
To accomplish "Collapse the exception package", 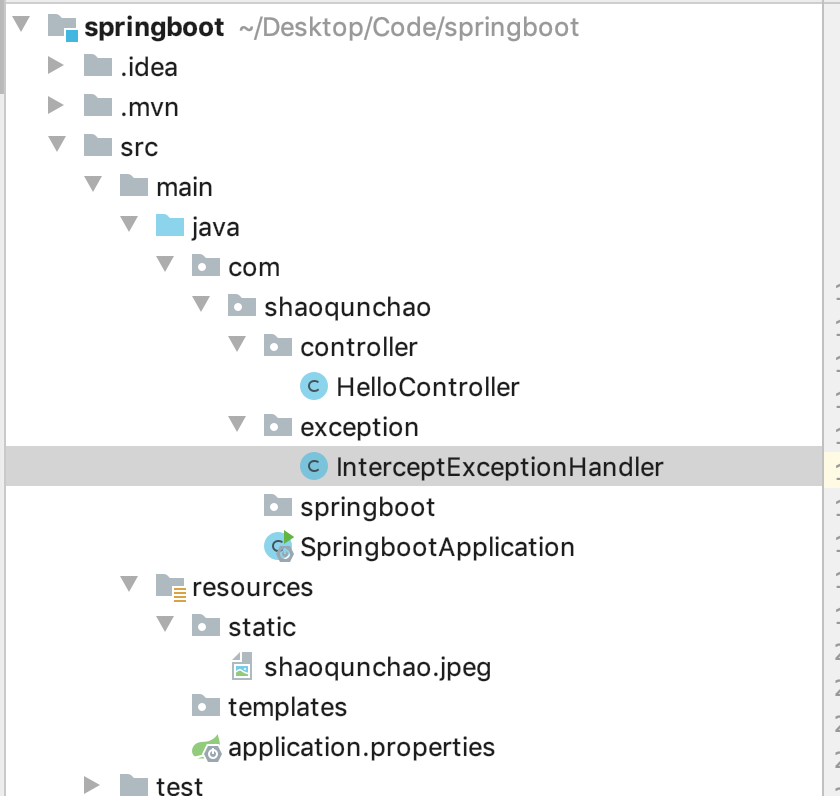I will (237, 427).
